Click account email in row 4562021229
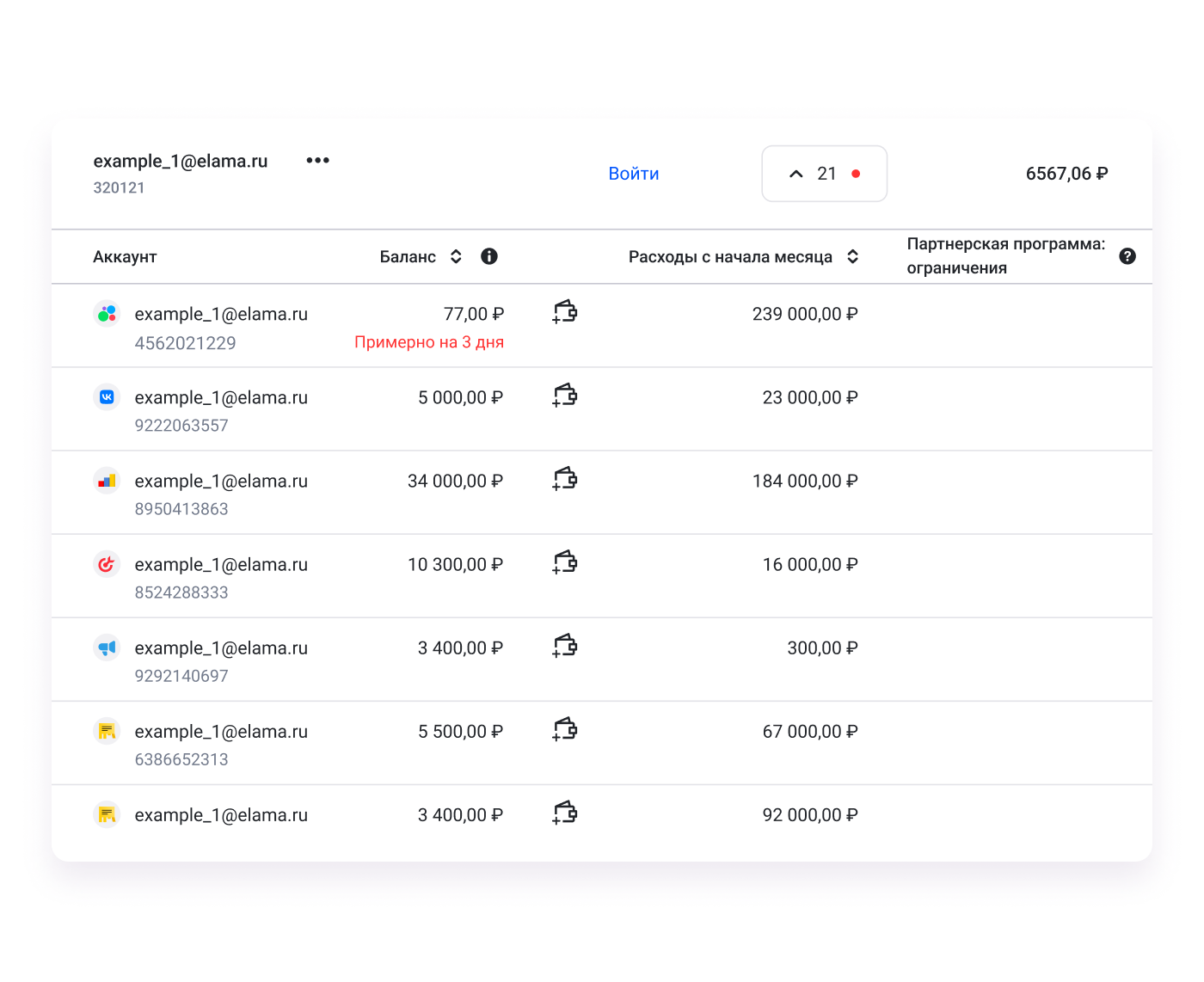This screenshot has width=1204, height=982. click(221, 314)
